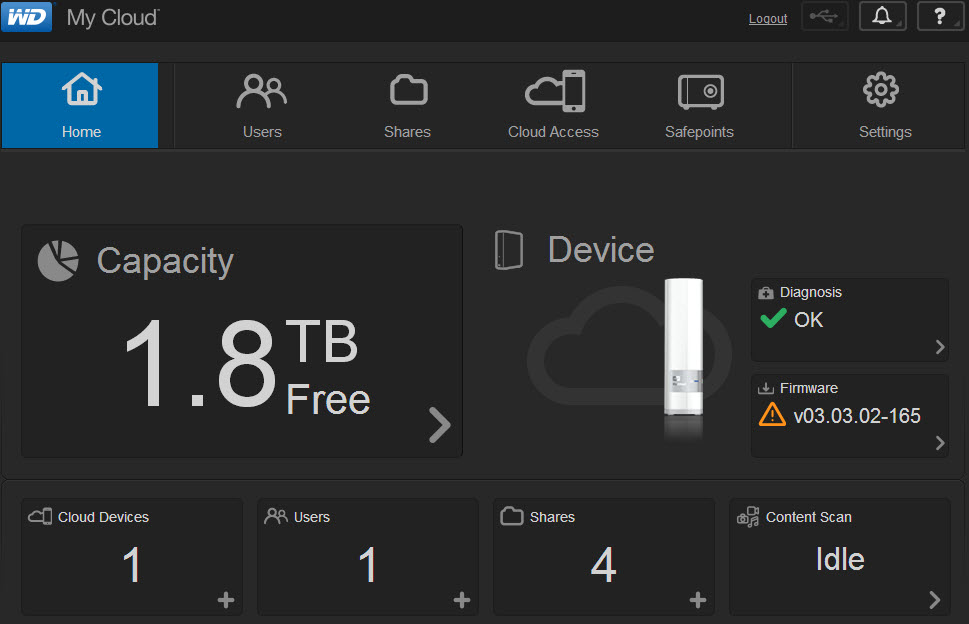Click the Content Scan label
This screenshot has height=624, width=969.
pos(808,517)
